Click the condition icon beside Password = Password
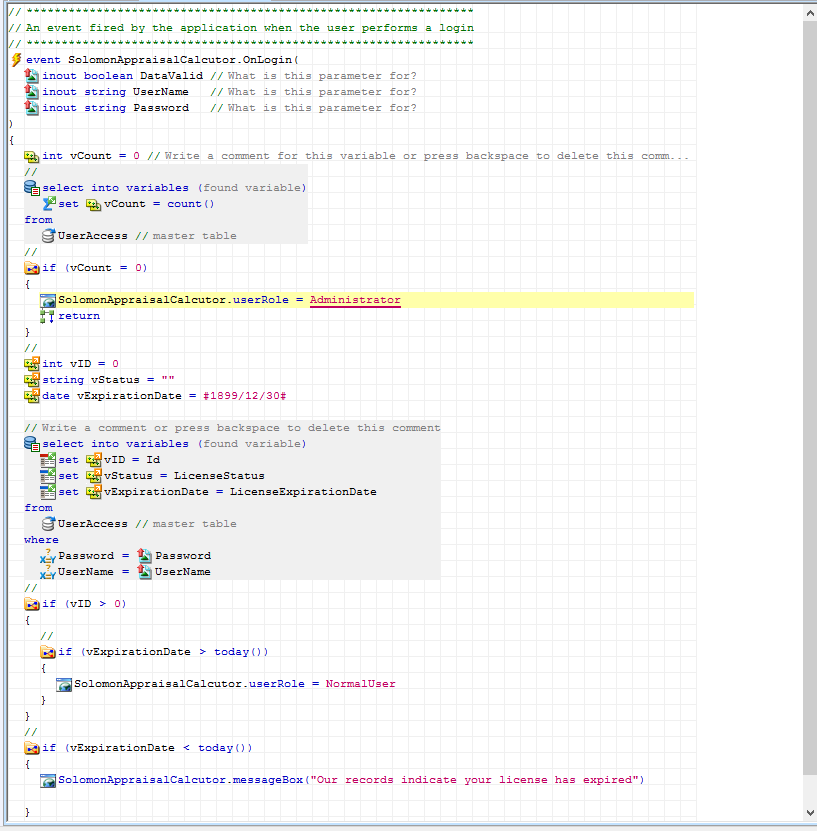This screenshot has height=831, width=817. tap(48, 556)
